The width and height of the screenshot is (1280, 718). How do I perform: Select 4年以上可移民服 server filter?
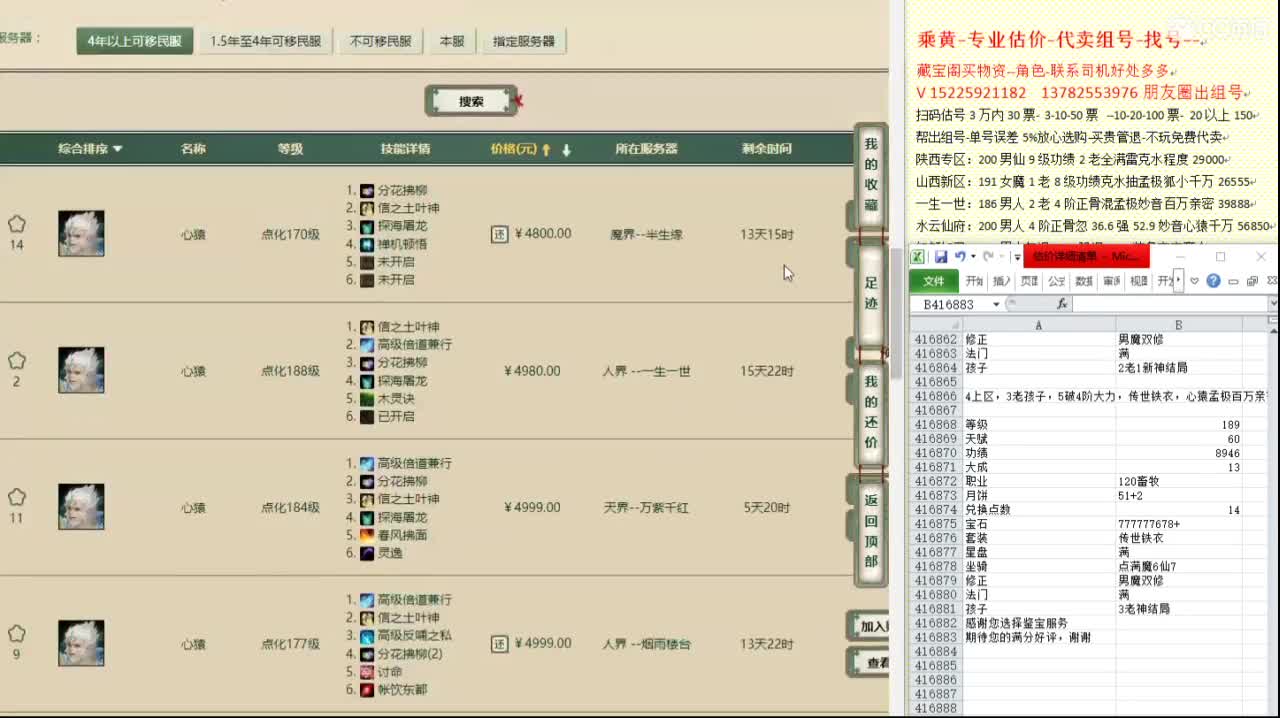[135, 41]
